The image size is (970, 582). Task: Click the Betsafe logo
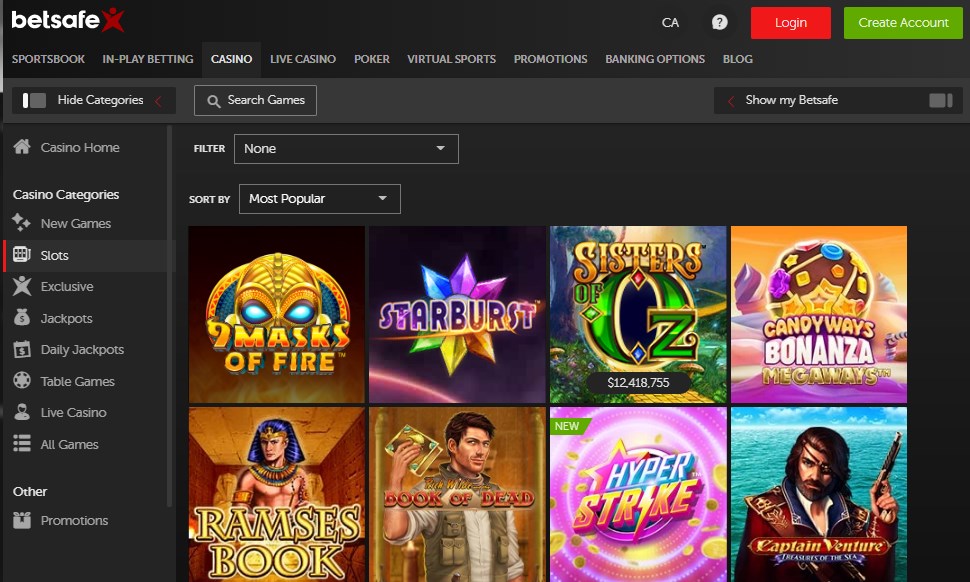click(67, 20)
